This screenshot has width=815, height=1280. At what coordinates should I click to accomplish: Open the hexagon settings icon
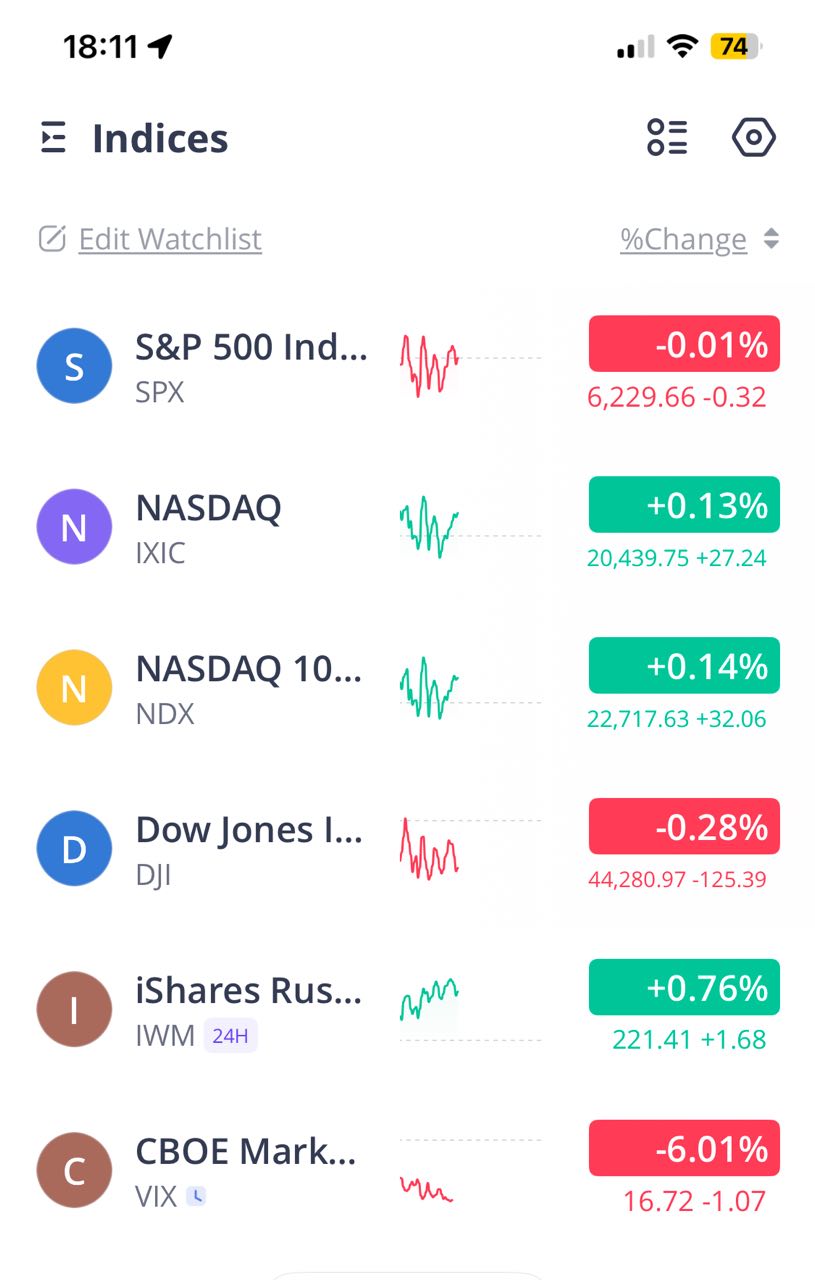pyautogui.click(x=754, y=137)
